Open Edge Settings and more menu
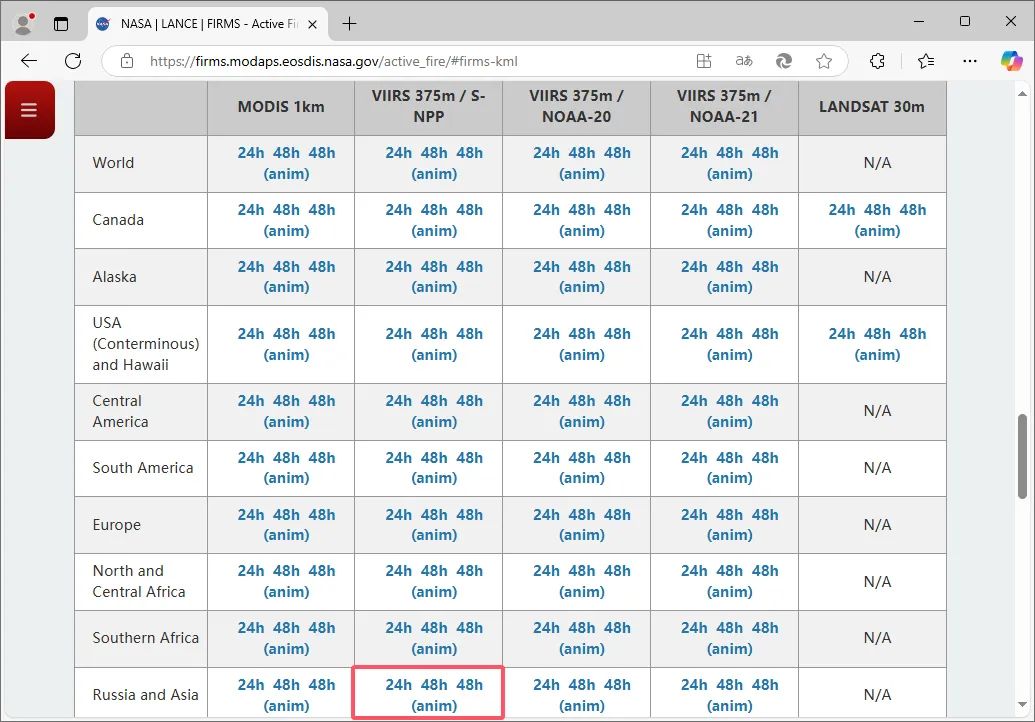 (970, 61)
